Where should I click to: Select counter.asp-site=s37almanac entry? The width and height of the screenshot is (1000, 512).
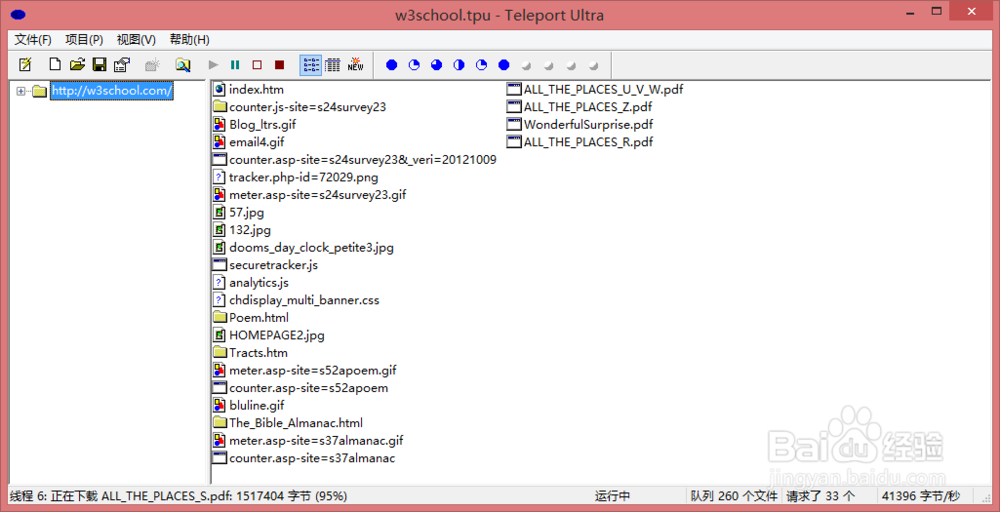312,458
